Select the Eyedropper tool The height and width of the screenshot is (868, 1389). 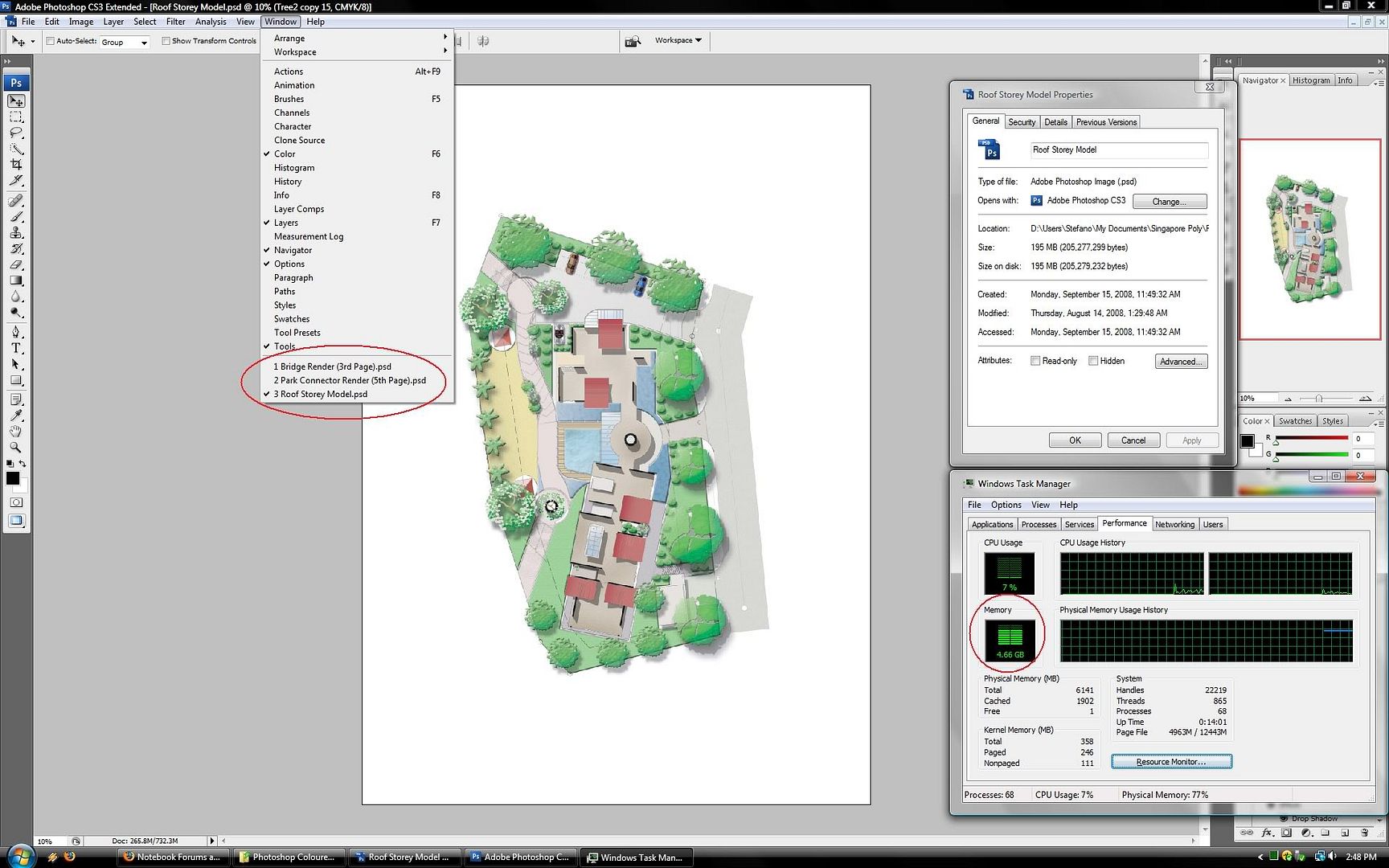[16, 416]
